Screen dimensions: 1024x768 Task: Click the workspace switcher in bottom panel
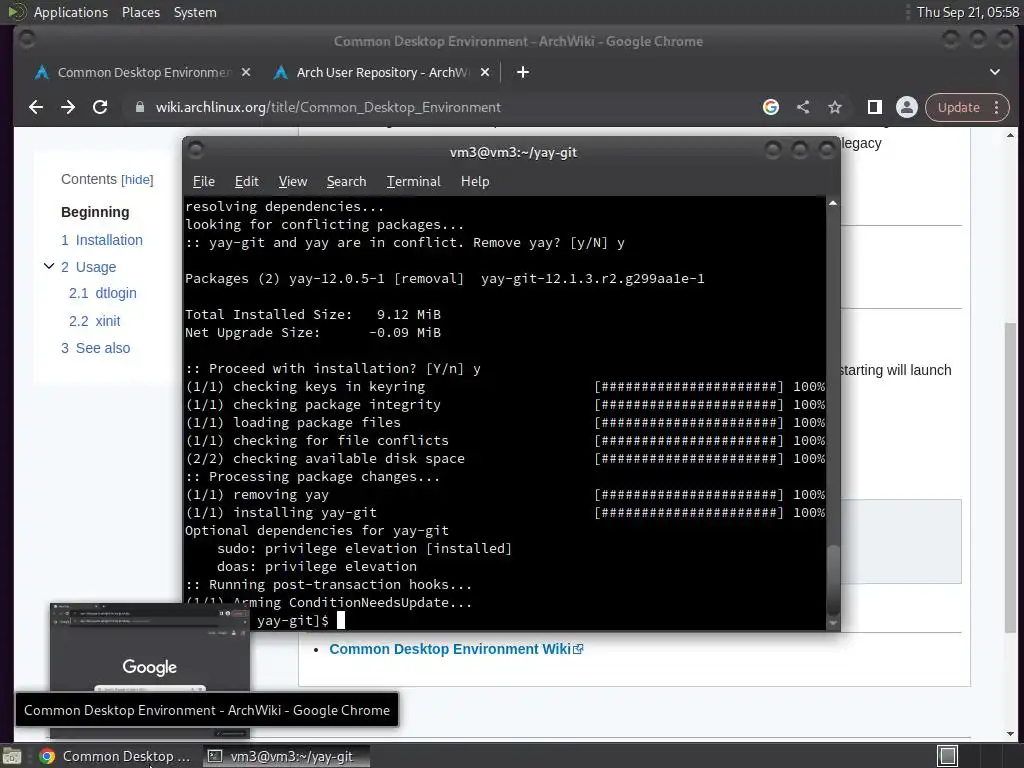pos(947,756)
